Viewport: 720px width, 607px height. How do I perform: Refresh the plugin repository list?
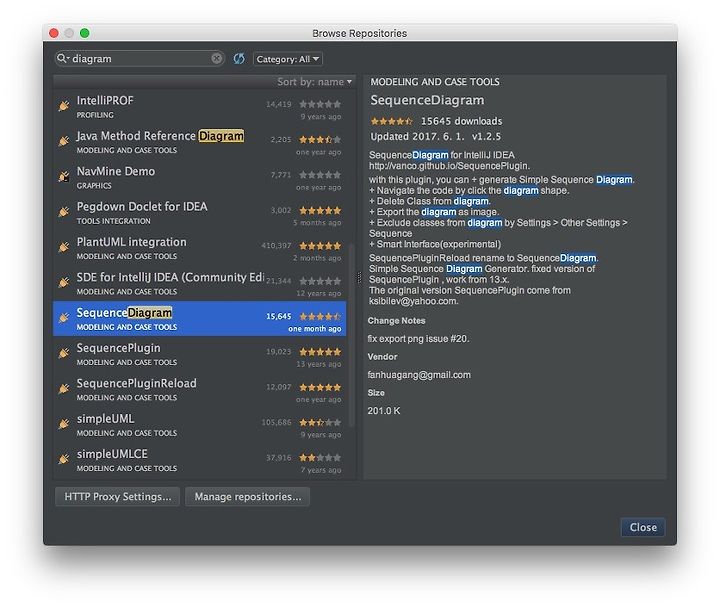coord(238,58)
